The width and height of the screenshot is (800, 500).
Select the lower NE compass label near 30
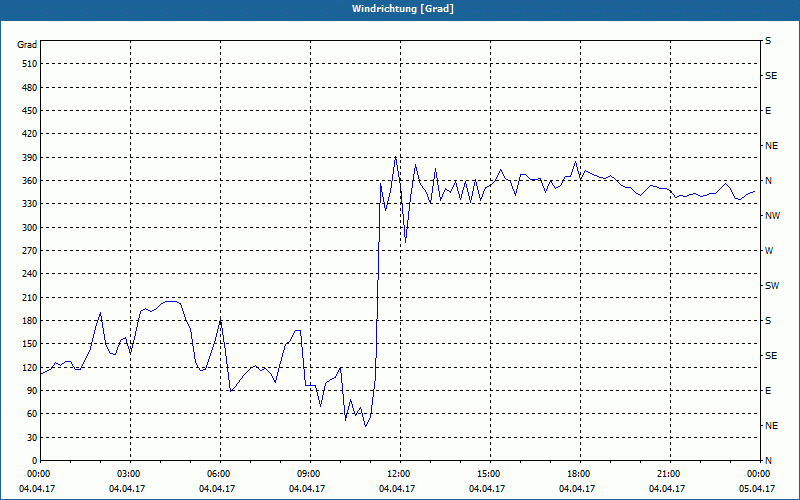point(771,426)
